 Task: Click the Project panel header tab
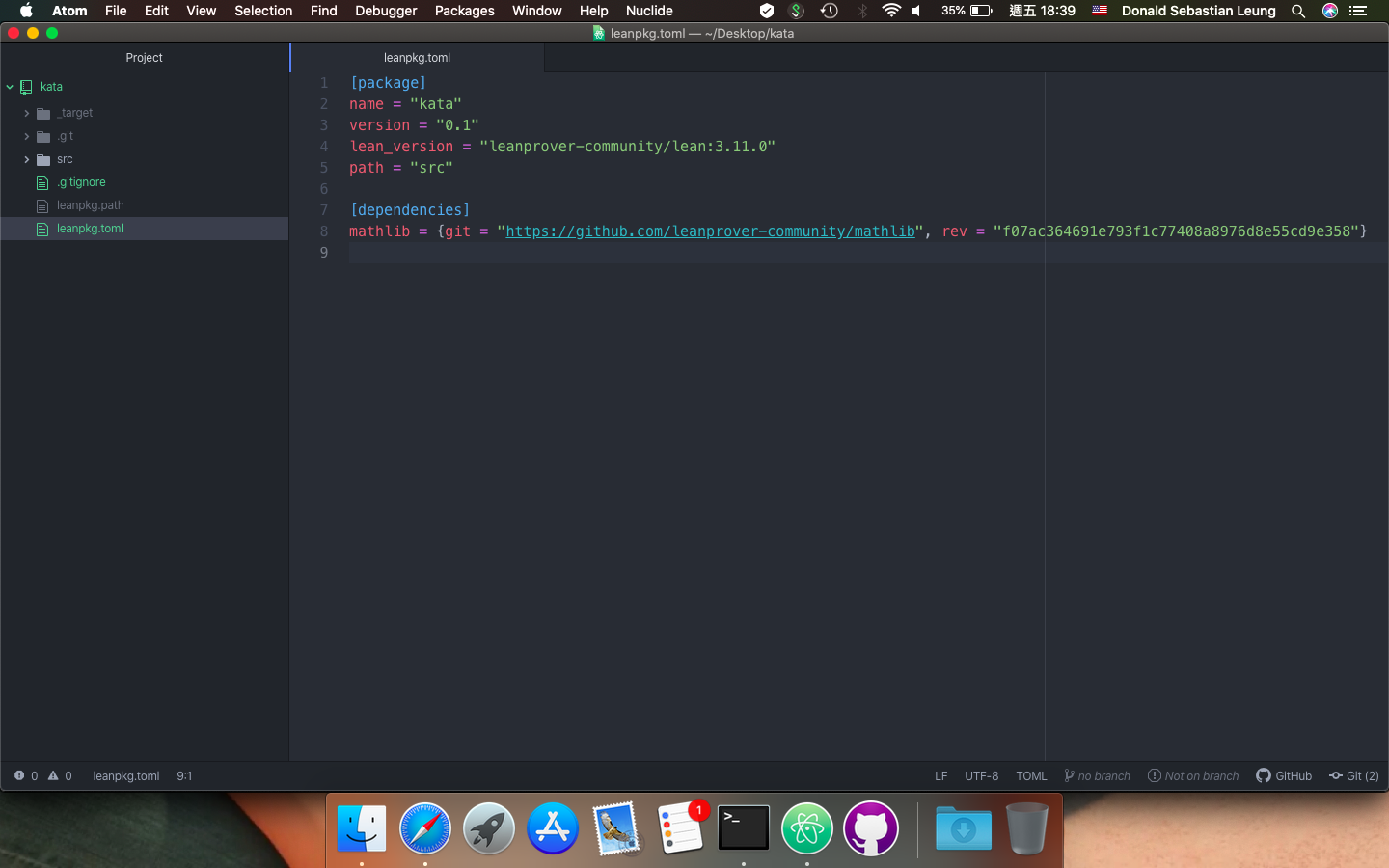[145, 58]
